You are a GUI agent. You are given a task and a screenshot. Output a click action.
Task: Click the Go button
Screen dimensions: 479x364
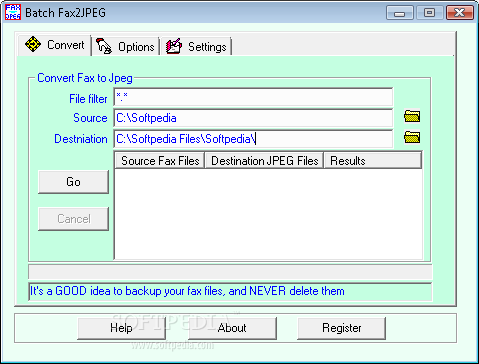(x=74, y=182)
